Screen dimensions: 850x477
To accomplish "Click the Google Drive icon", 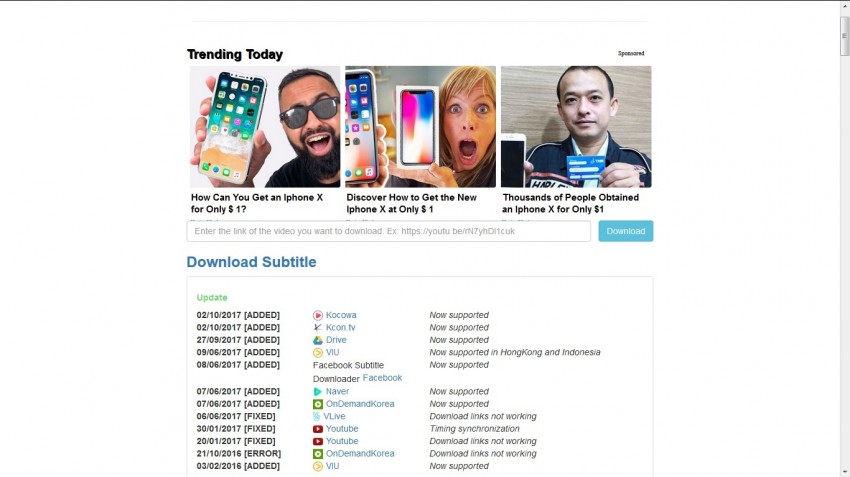I will coord(318,340).
